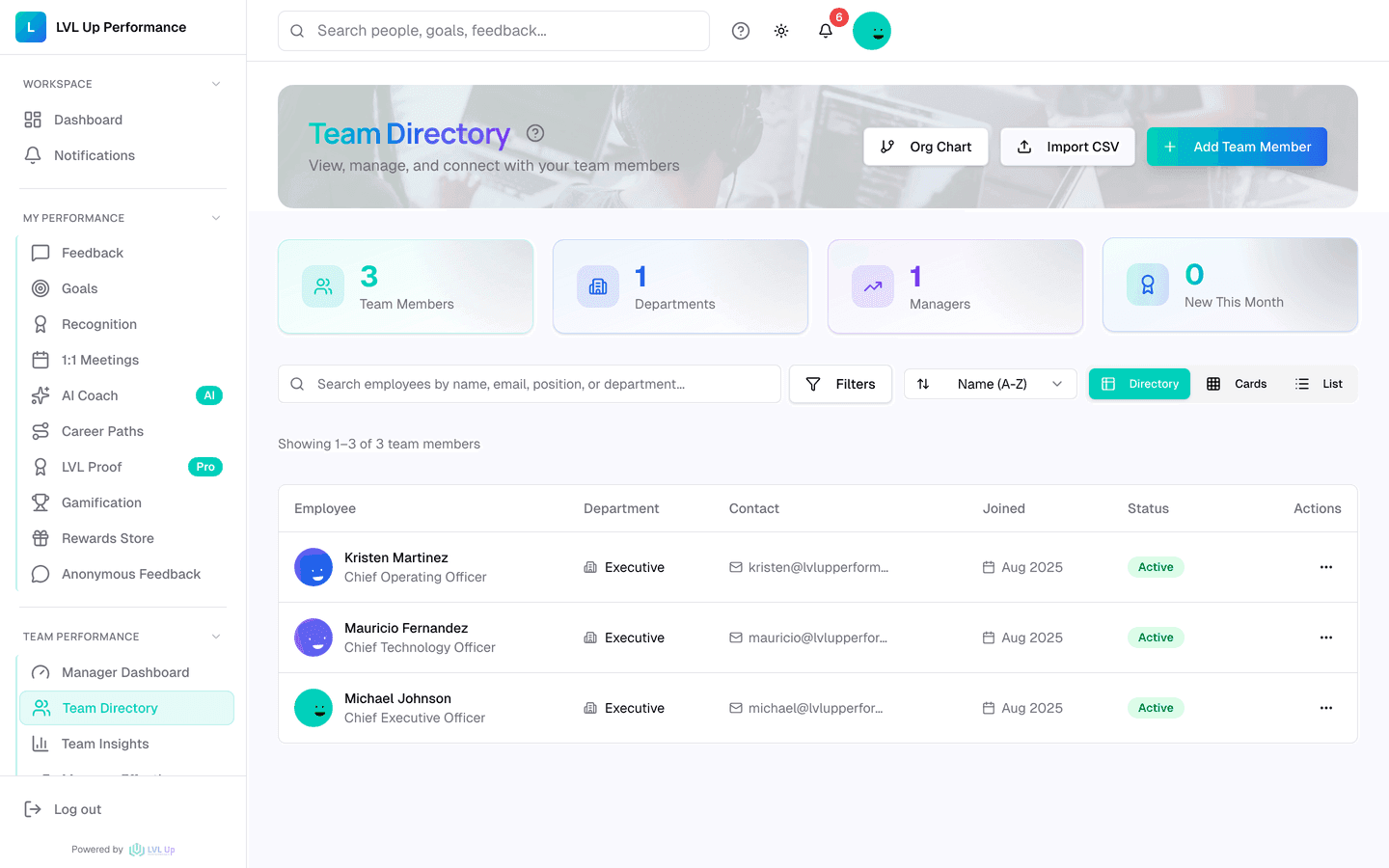Open Career Paths in the sidebar
The image size is (1389, 868).
[x=126, y=431]
